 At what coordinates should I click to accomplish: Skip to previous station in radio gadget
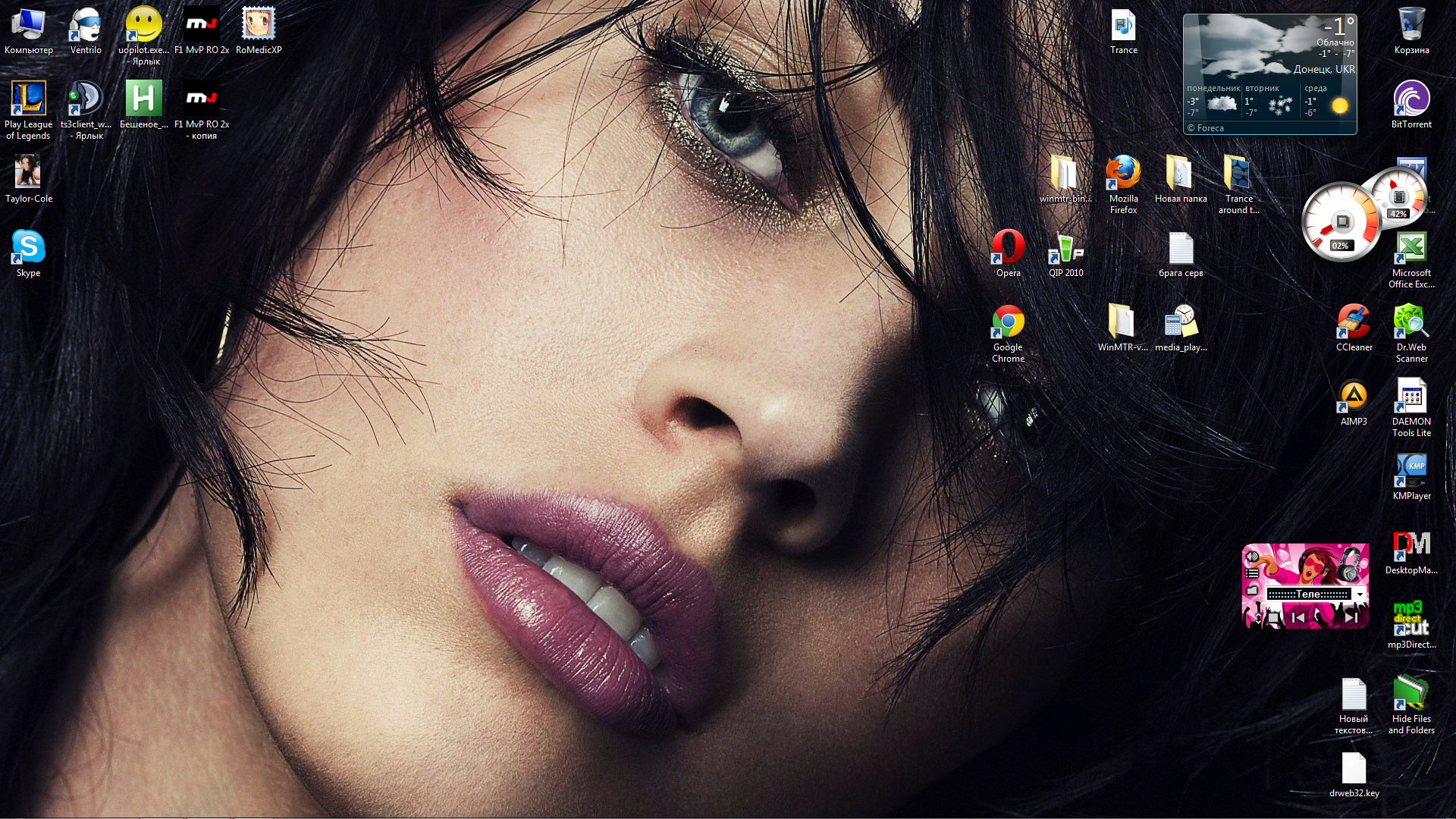coord(1298,618)
